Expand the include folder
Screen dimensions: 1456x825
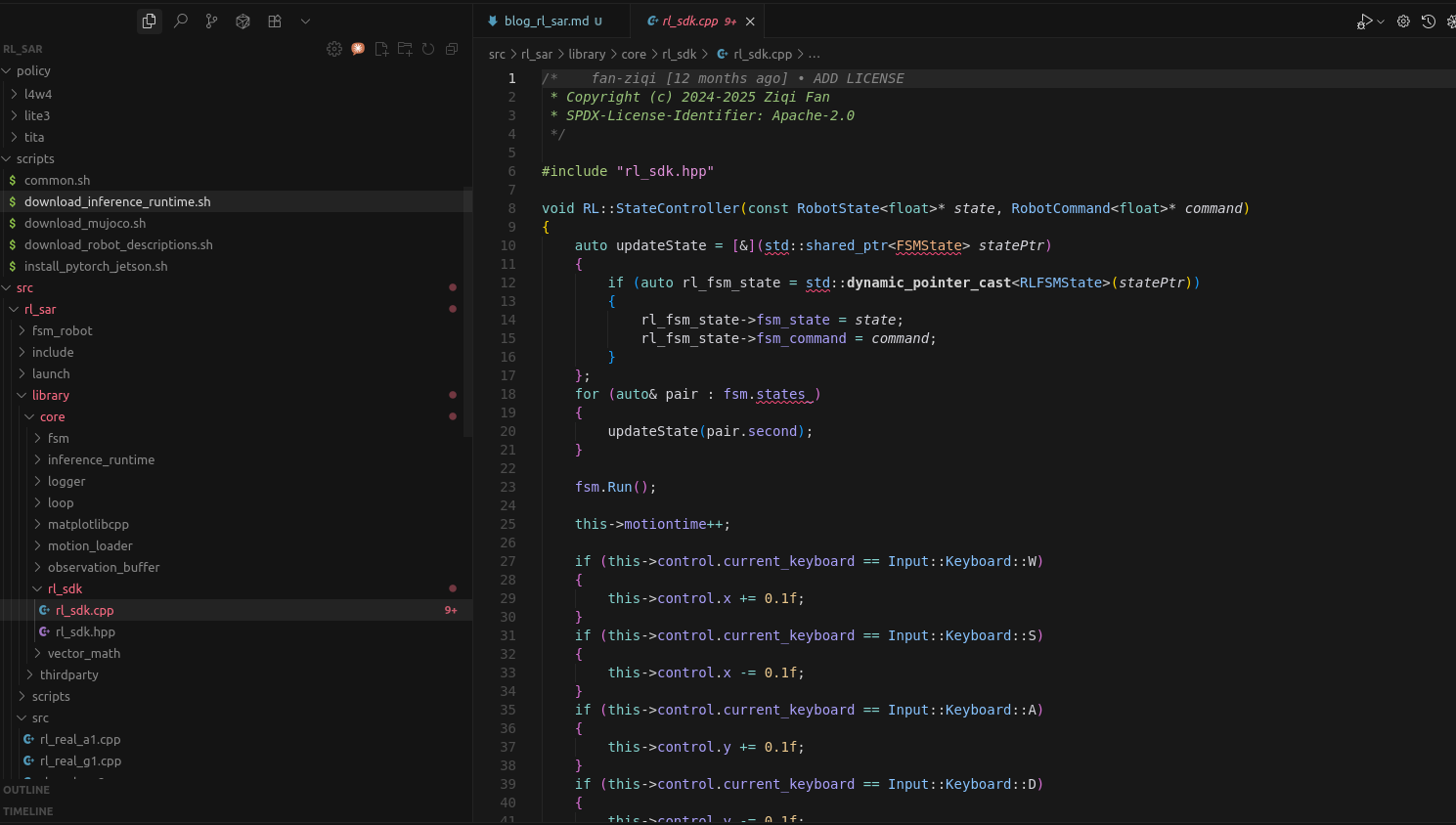235,352
